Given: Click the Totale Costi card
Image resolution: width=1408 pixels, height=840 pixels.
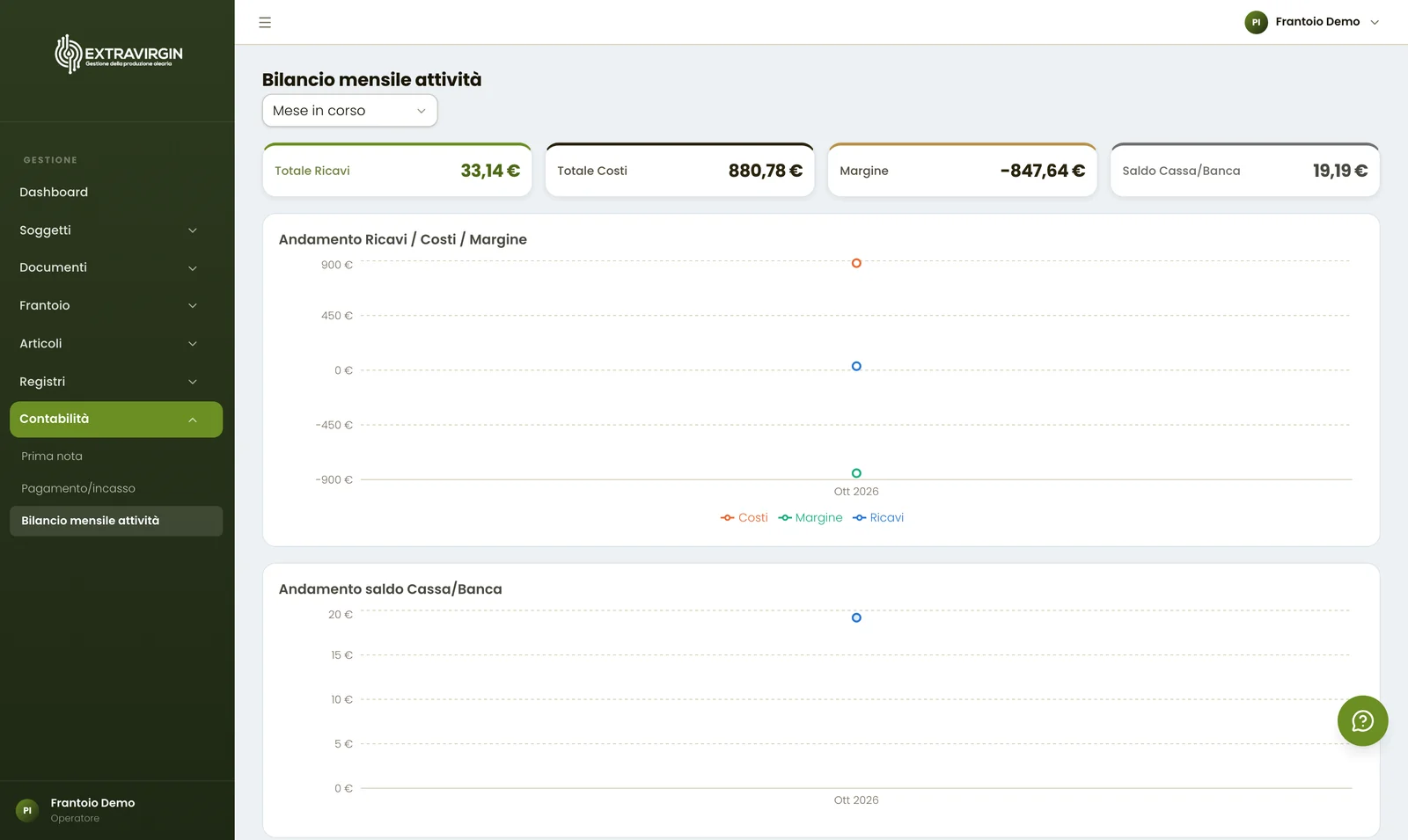Looking at the screenshot, I should [679, 170].
